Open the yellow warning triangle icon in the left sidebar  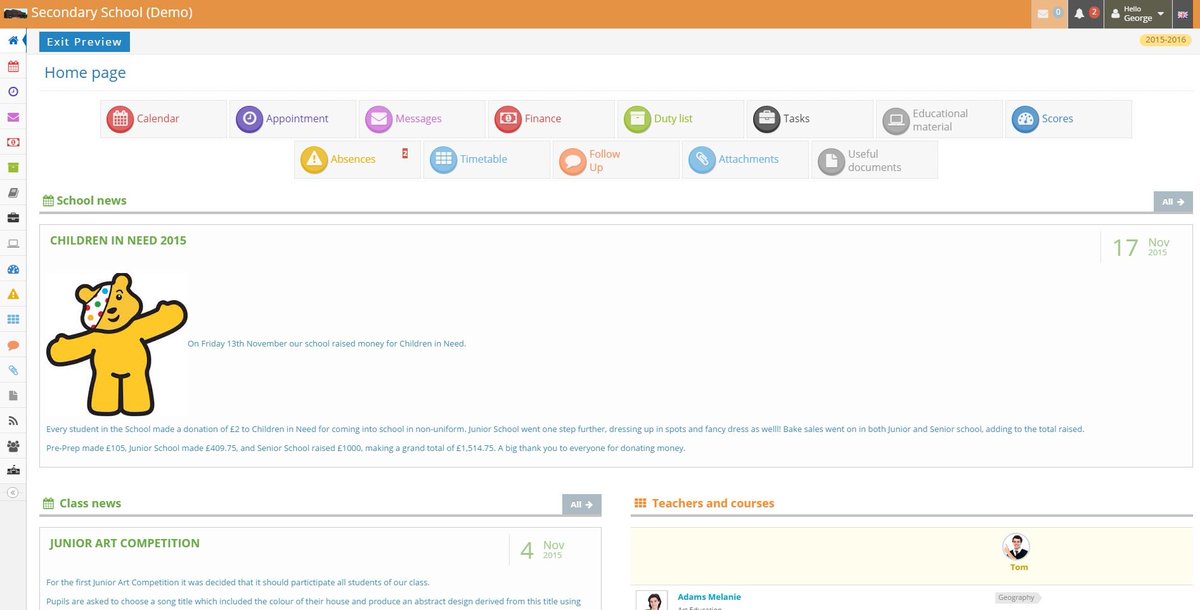pos(13,295)
